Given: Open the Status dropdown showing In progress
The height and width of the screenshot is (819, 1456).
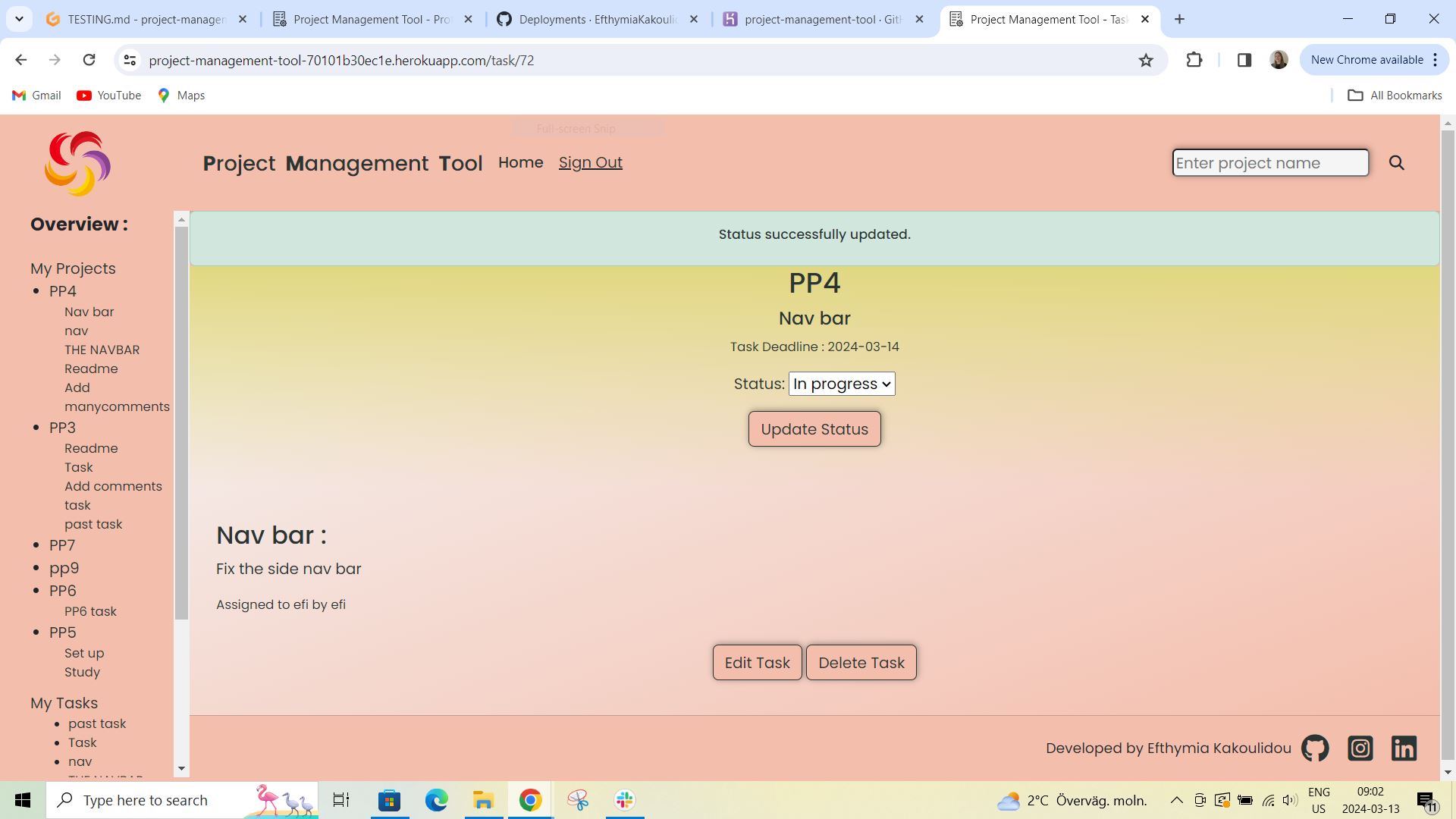Looking at the screenshot, I should coord(841,384).
